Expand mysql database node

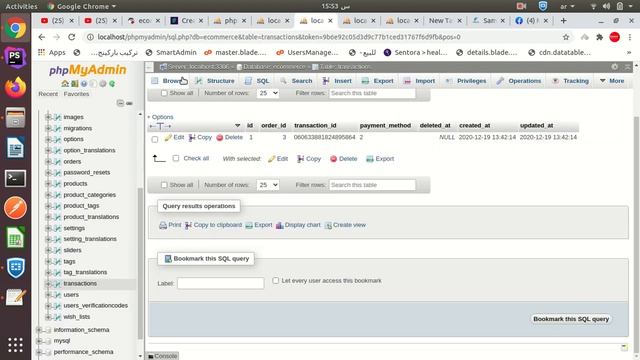pyautogui.click(x=39, y=341)
